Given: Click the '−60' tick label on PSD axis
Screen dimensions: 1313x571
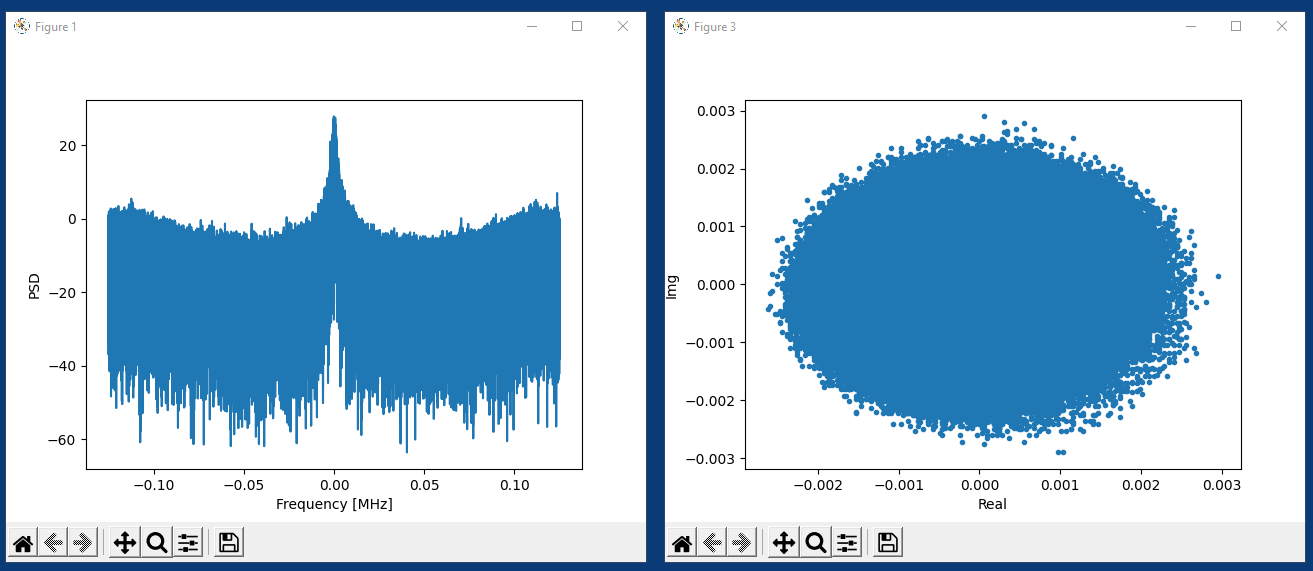Looking at the screenshot, I should pyautogui.click(x=64, y=440).
